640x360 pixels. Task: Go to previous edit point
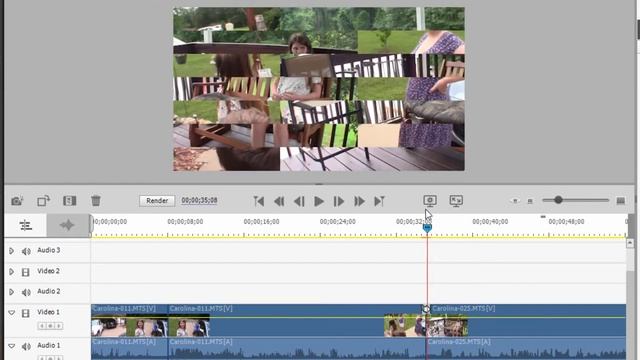259,201
